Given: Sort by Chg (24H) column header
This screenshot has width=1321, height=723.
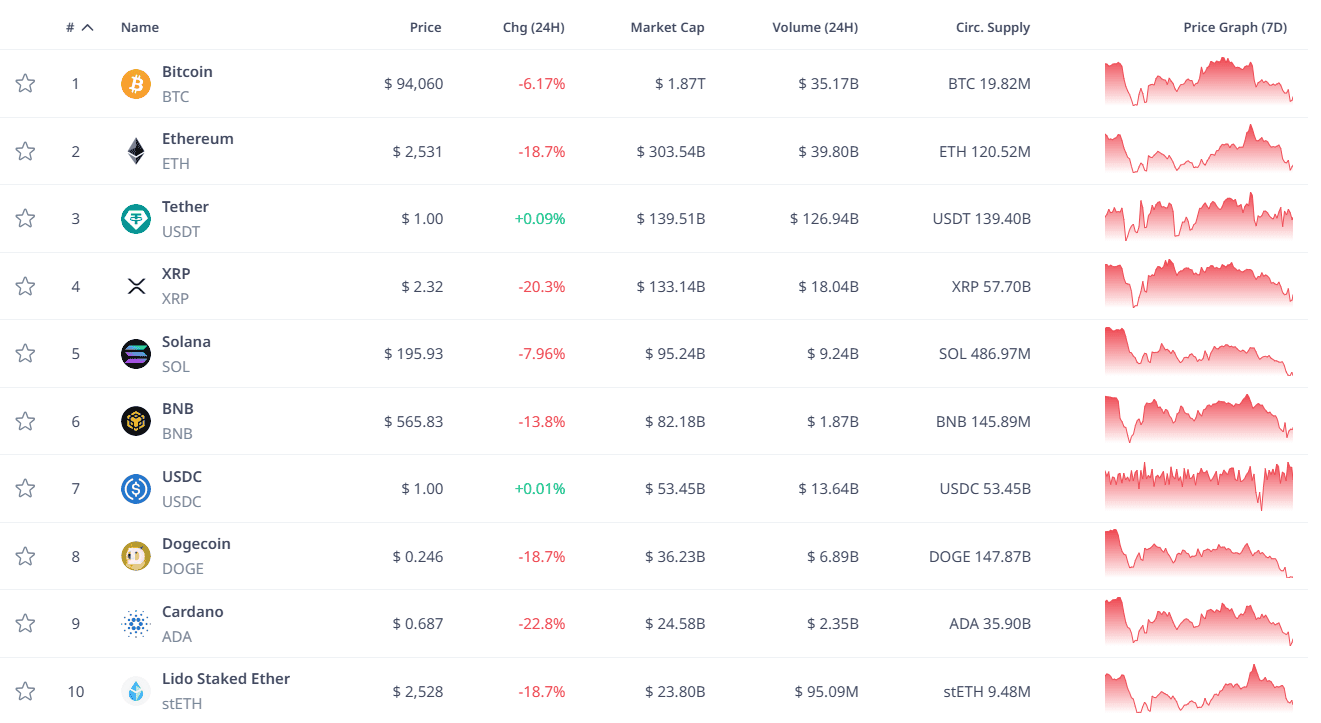Looking at the screenshot, I should coord(533,27).
